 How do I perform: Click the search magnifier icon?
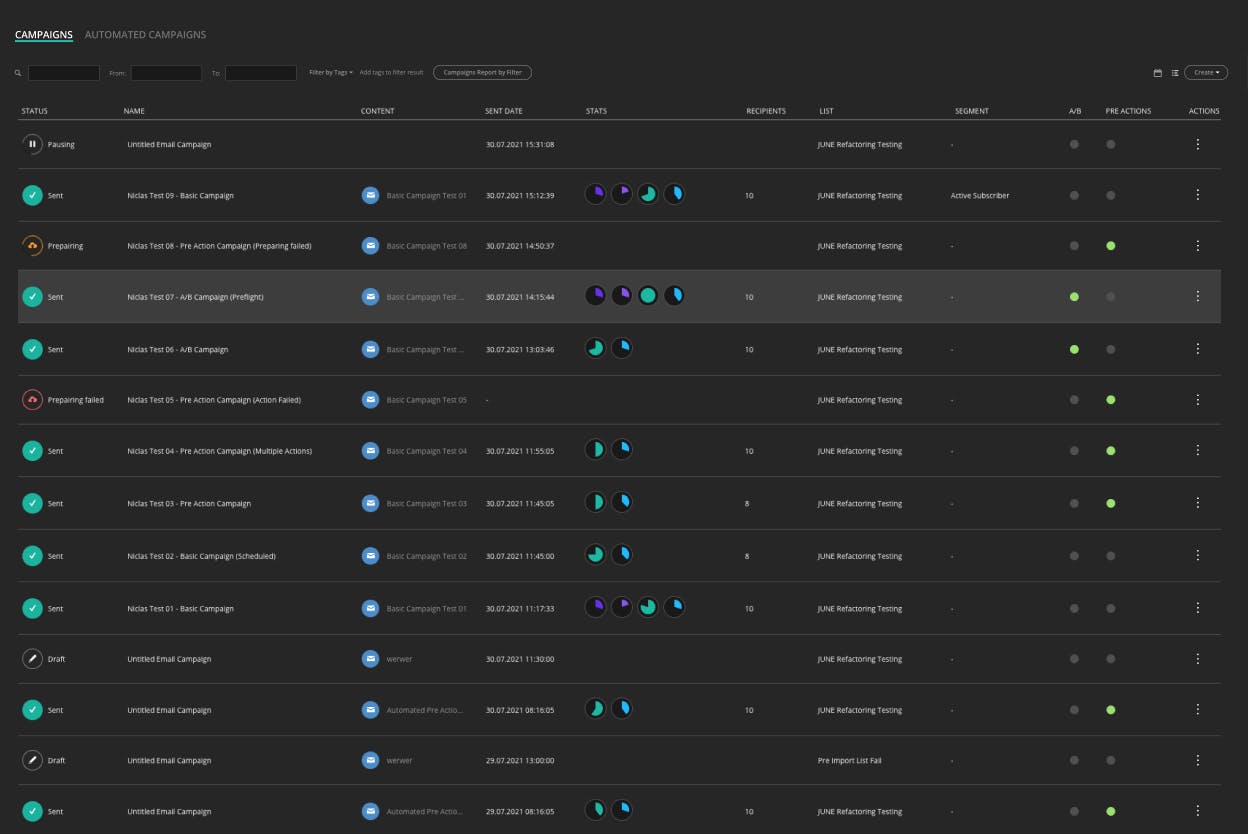pyautogui.click(x=18, y=73)
